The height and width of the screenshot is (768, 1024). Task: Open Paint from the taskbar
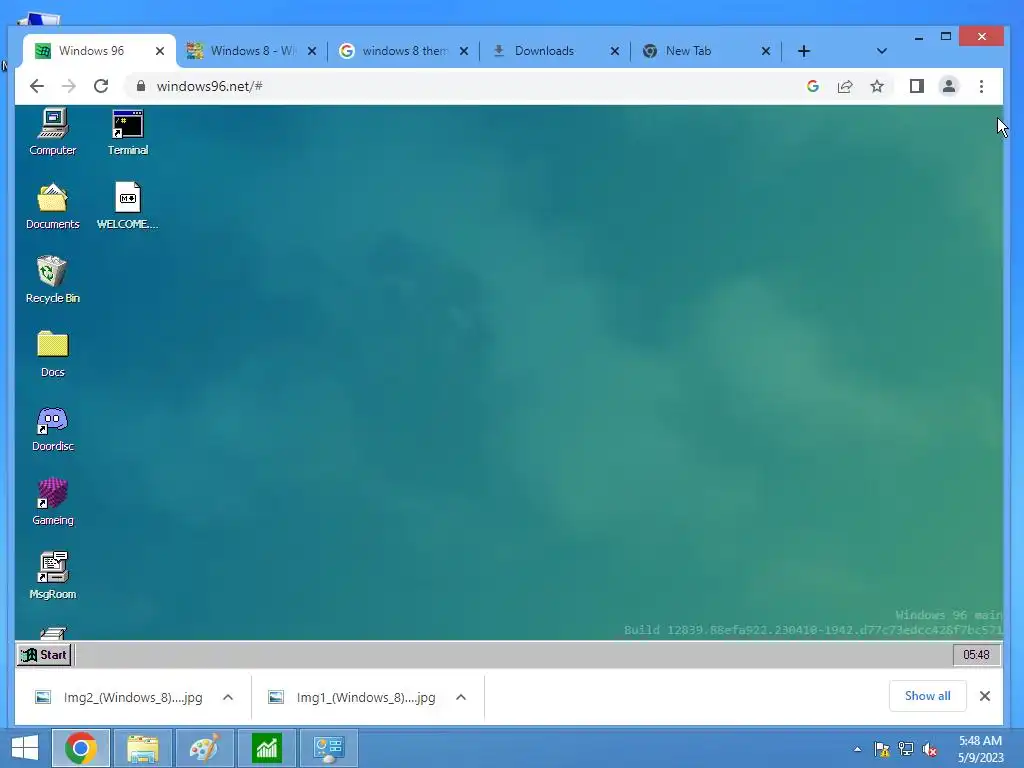(204, 748)
